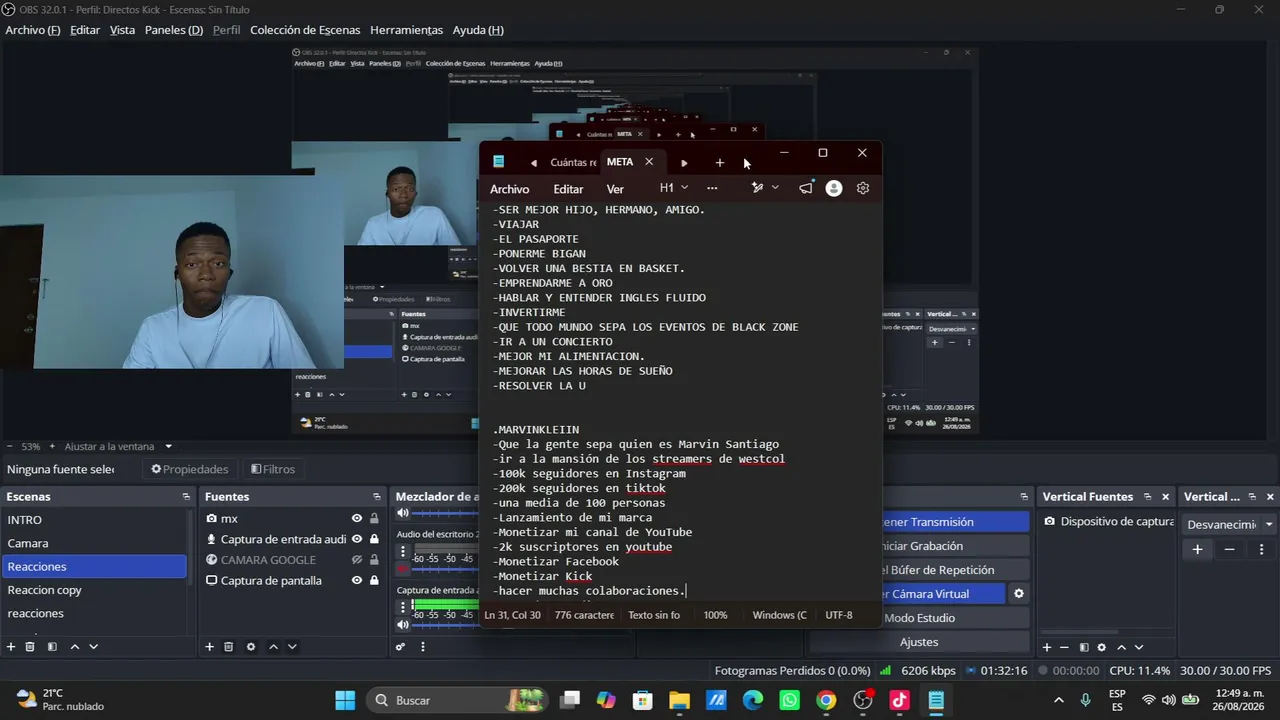
Task: Click the Notepad AI rewrite pen icon
Action: (x=757, y=188)
